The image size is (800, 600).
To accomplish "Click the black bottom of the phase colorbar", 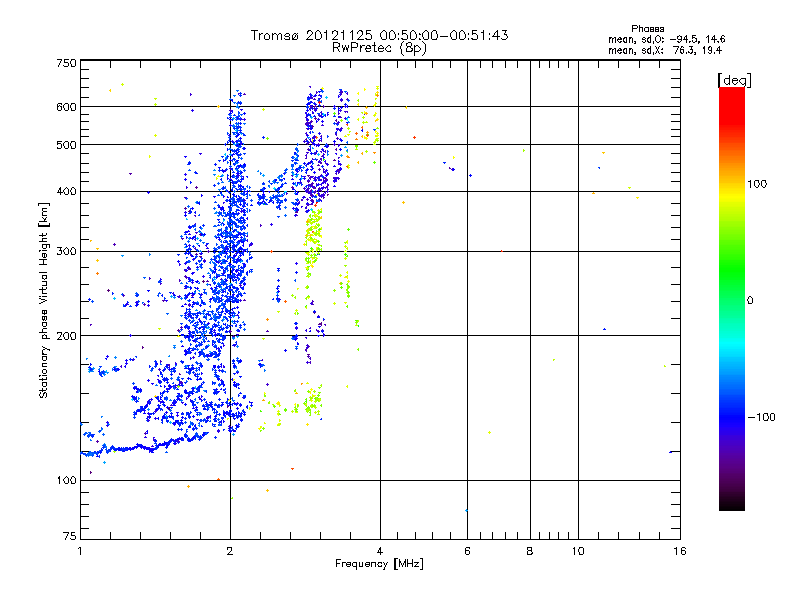I will pyautogui.click(x=732, y=503).
